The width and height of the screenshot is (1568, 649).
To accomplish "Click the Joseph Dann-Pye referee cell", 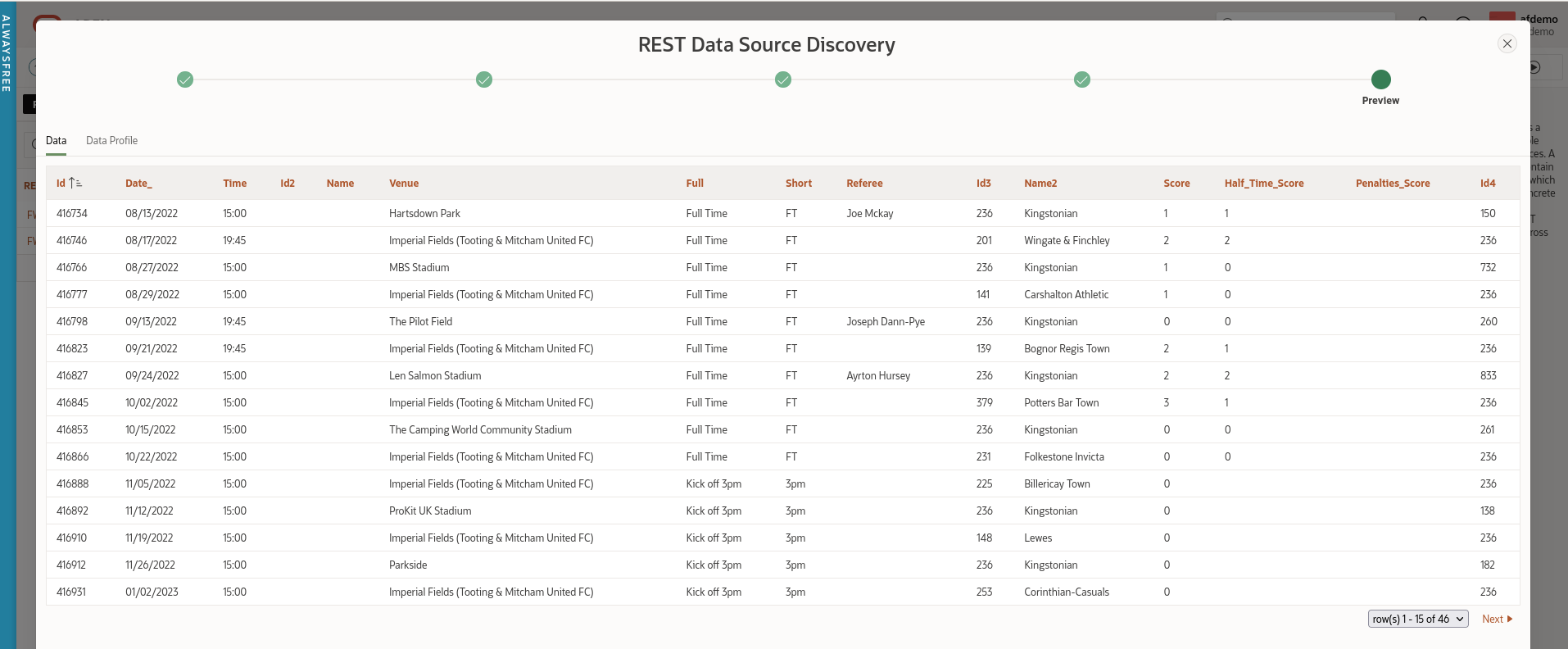I will [886, 322].
